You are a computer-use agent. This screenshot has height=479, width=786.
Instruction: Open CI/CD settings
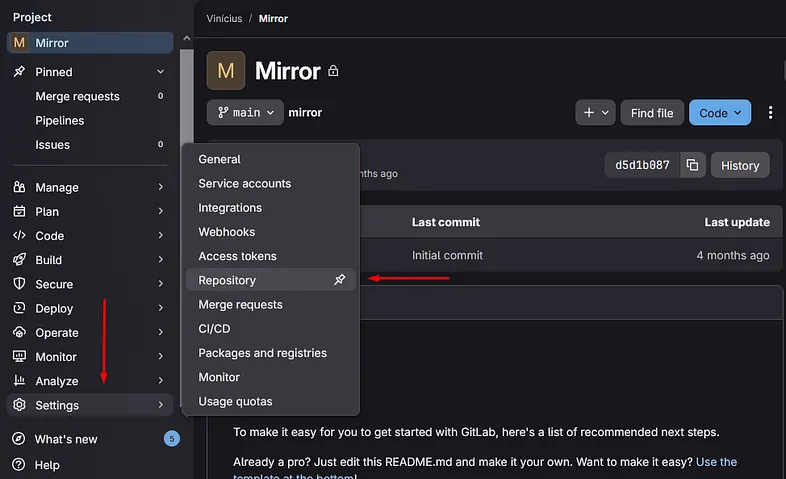pyautogui.click(x=270, y=328)
